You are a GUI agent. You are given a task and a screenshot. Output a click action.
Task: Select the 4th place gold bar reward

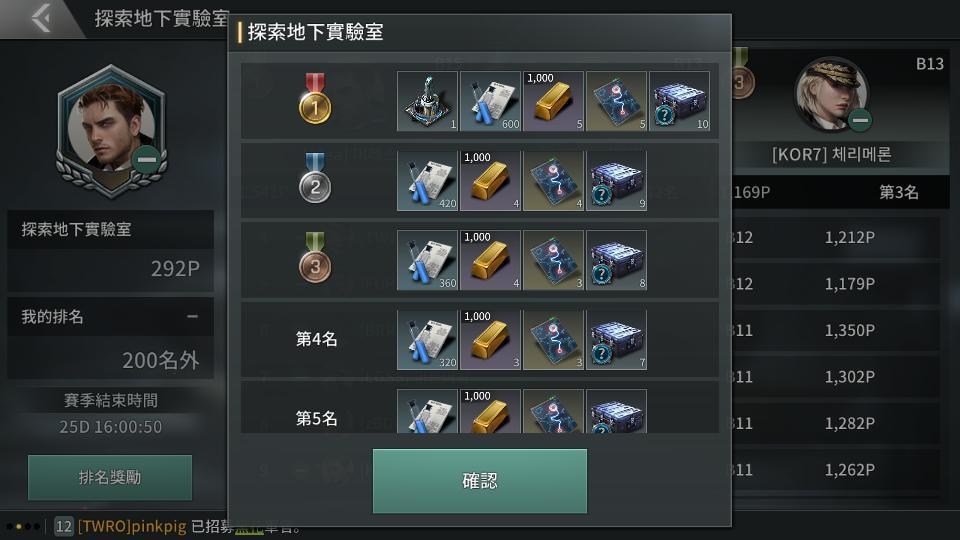tap(490, 340)
